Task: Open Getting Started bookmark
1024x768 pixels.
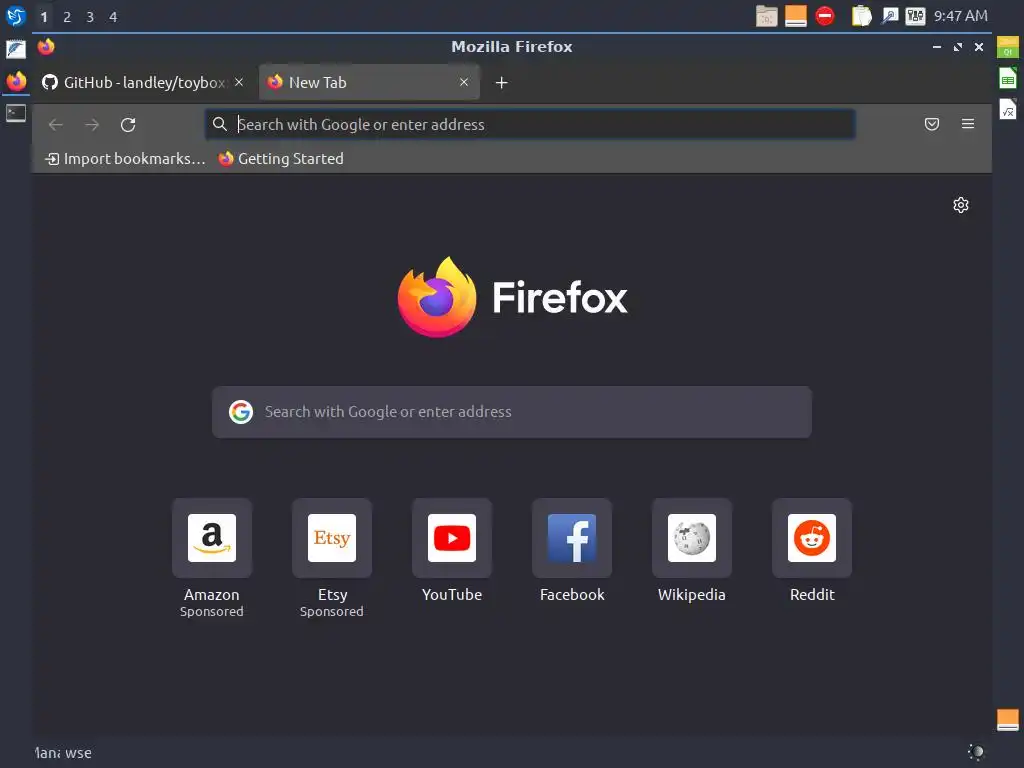Action: pyautogui.click(x=281, y=159)
